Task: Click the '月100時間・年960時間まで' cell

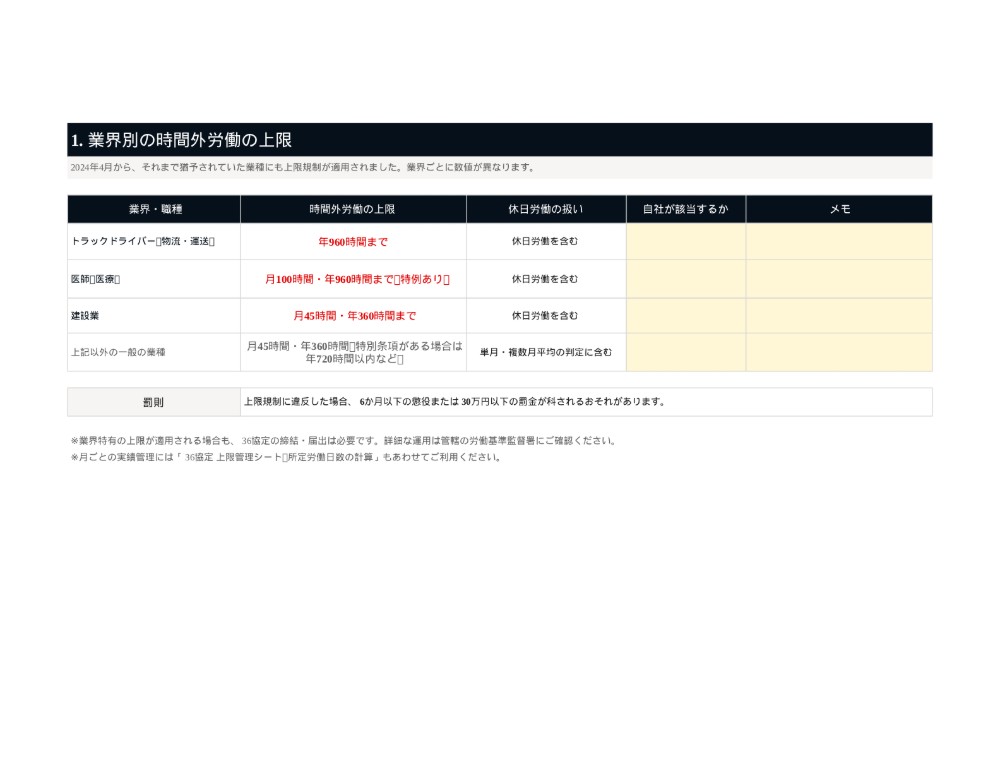Action: [x=353, y=279]
